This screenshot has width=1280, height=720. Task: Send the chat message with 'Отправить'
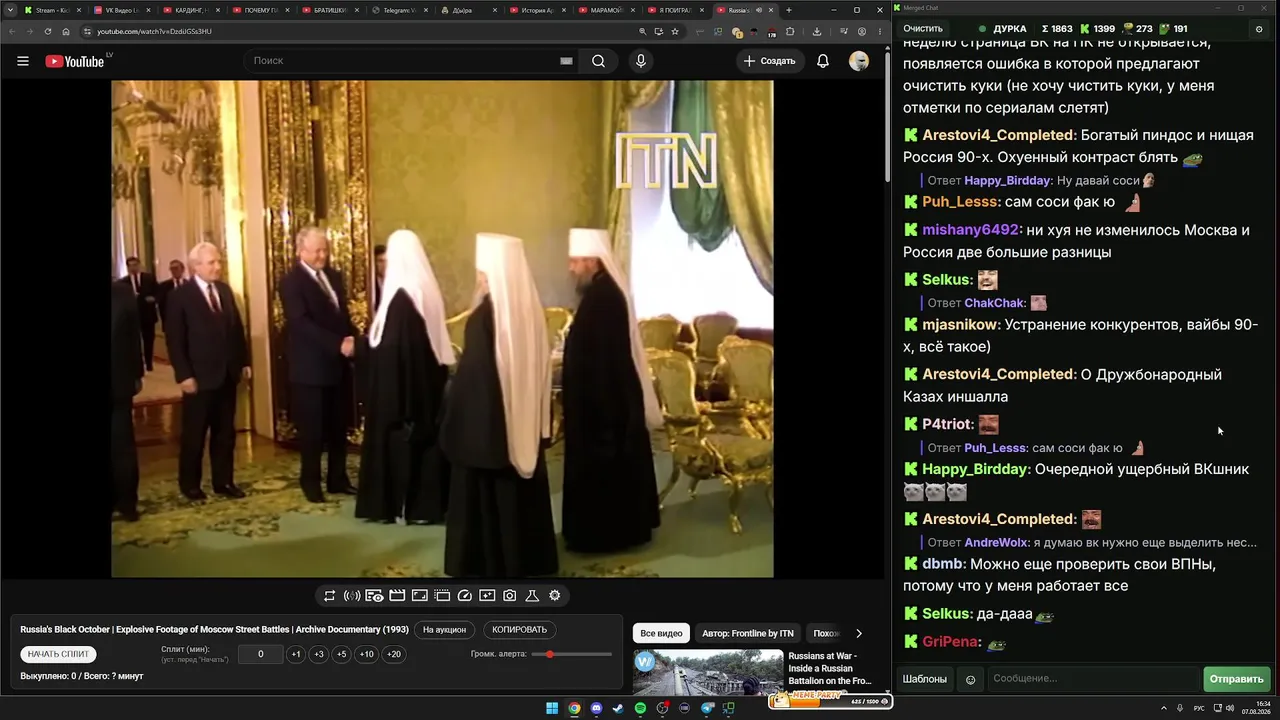[1237, 679]
